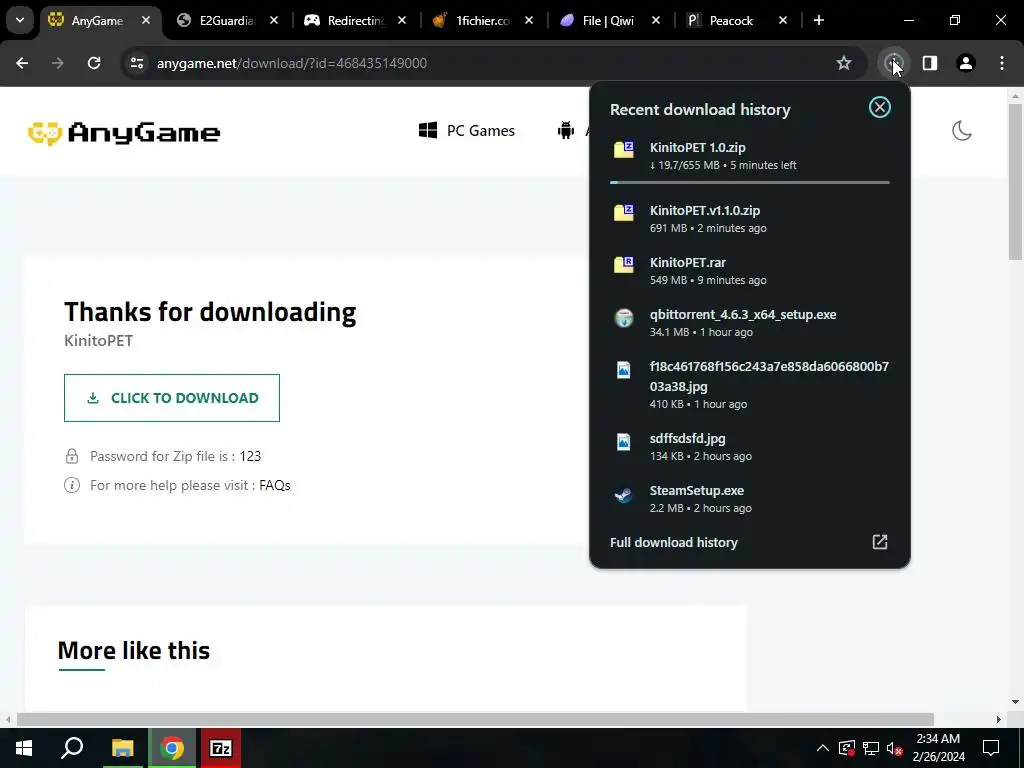Click the Android games menu icon
This screenshot has height=768, width=1024.
pyautogui.click(x=566, y=131)
